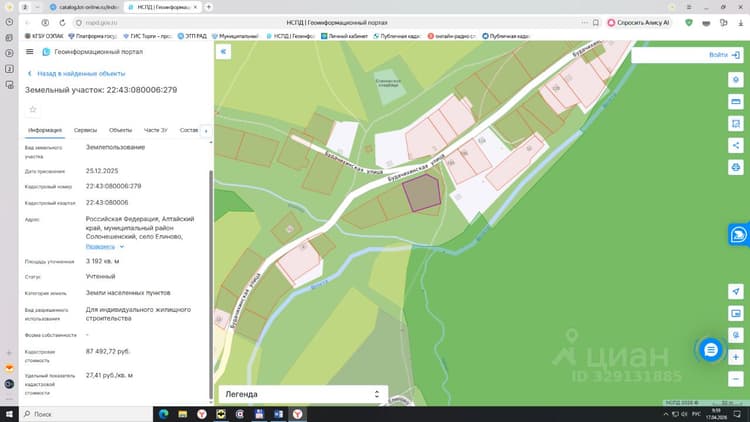Screen dimensions: 750x422
Task: Zoom in the map with the plus button
Action: [x=736, y=357]
